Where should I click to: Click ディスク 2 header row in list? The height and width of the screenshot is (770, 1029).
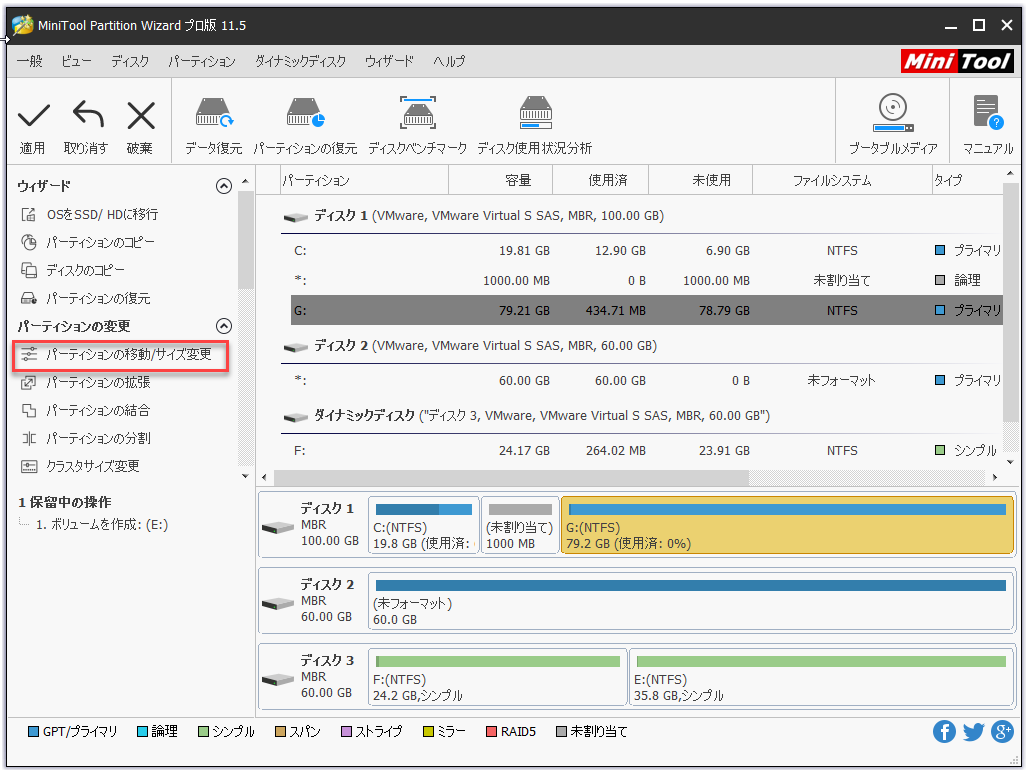pos(641,346)
